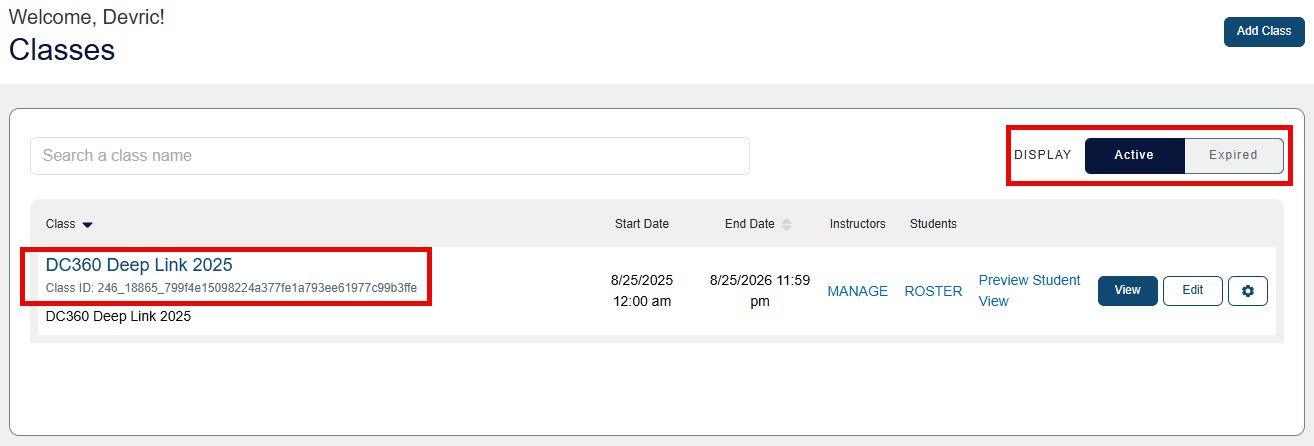Open the DC360 Deep Link 2025 class

click(x=139, y=265)
